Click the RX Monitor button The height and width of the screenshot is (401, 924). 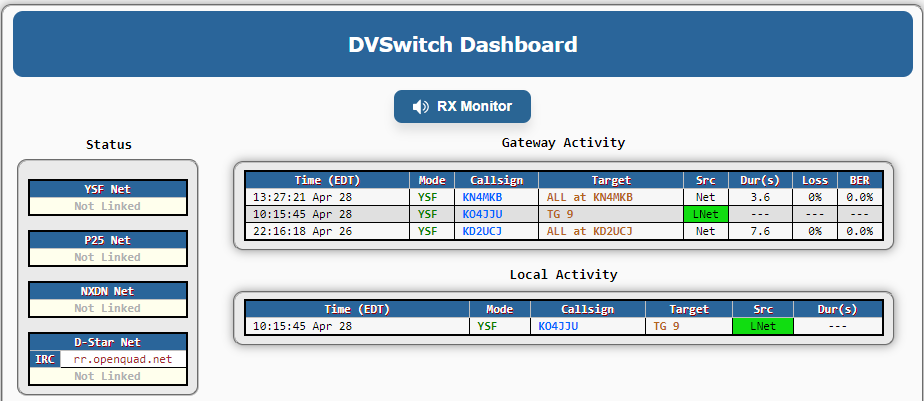click(462, 107)
